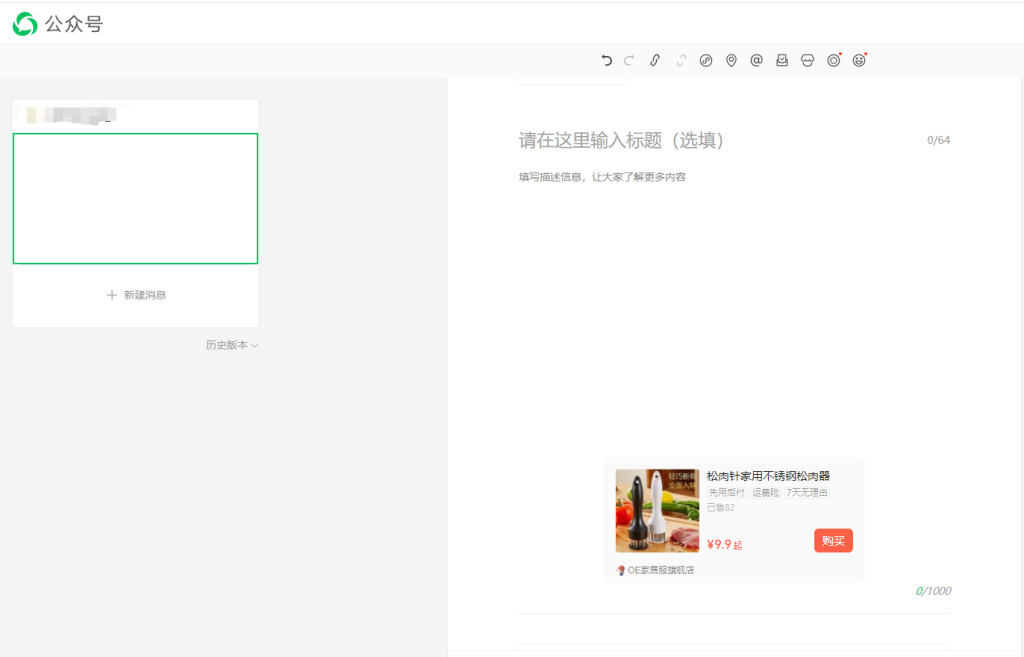This screenshot has height=657, width=1024.
Task: Insert a hyperlink with the chain icon
Action: tap(655, 60)
